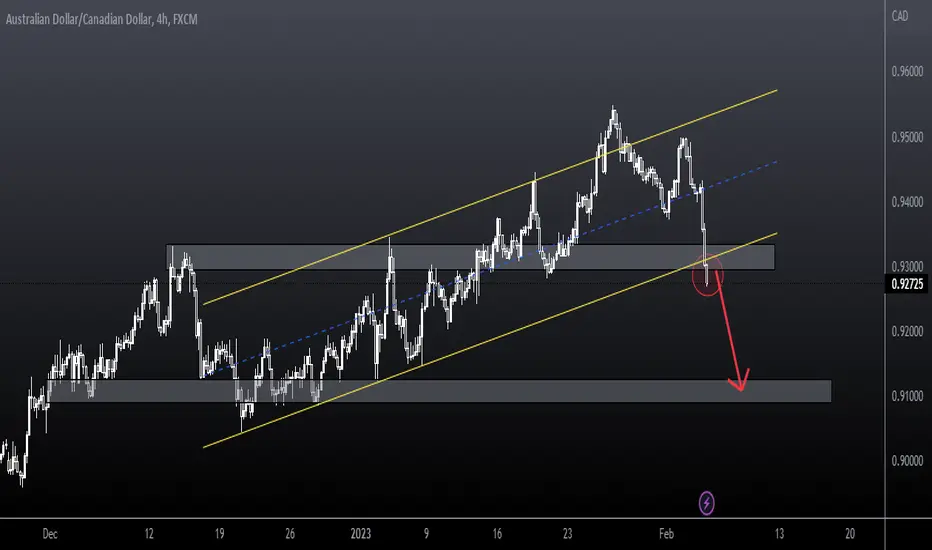Screen dimensions: 932x550
Task: Click the Feb date on time axis
Action: [x=666, y=534]
